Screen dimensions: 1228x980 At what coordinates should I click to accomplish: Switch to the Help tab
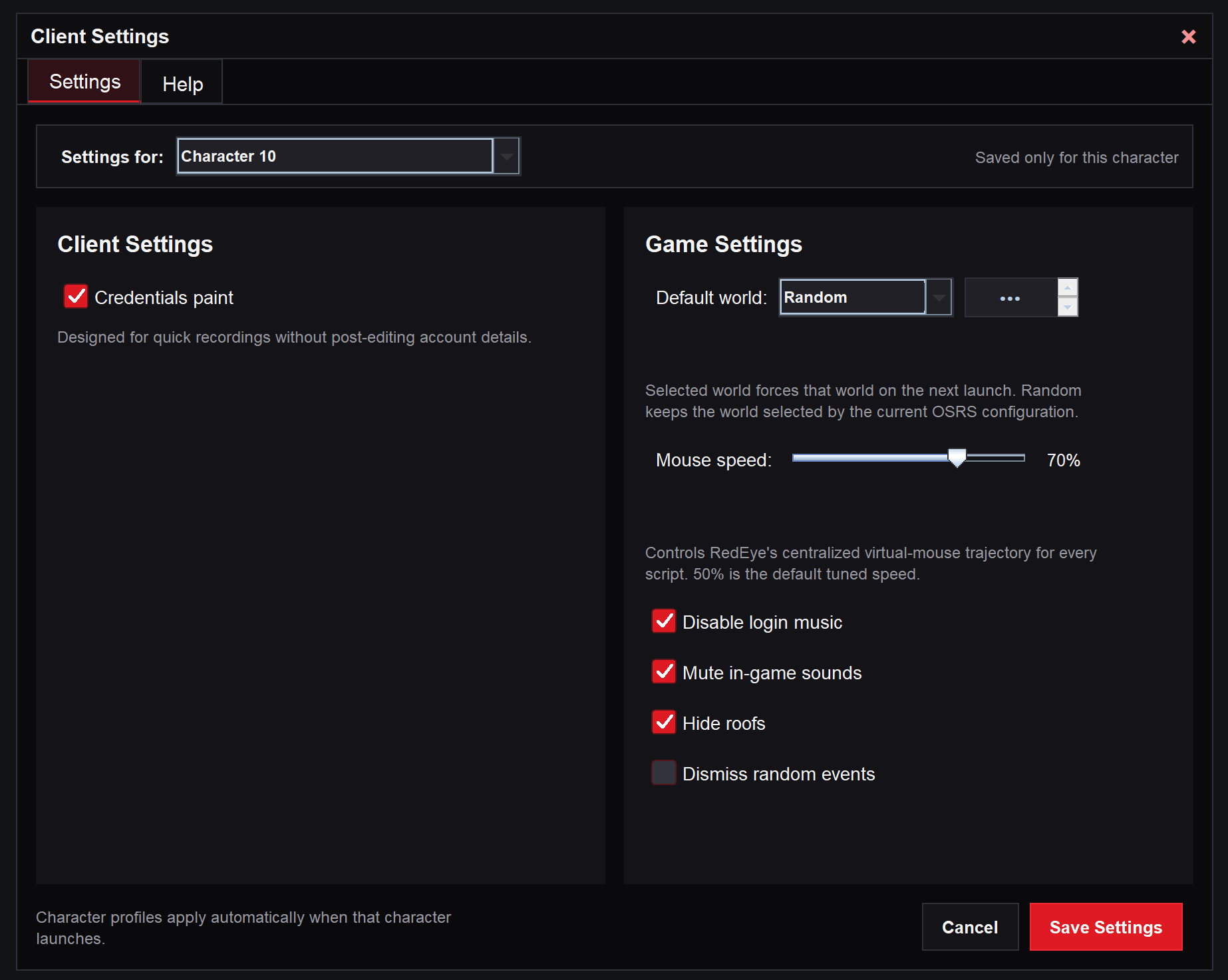182,84
